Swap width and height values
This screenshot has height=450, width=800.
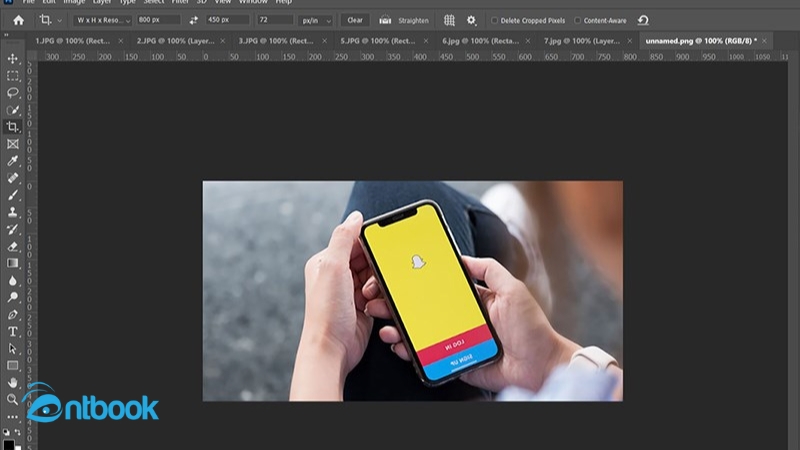(193, 20)
